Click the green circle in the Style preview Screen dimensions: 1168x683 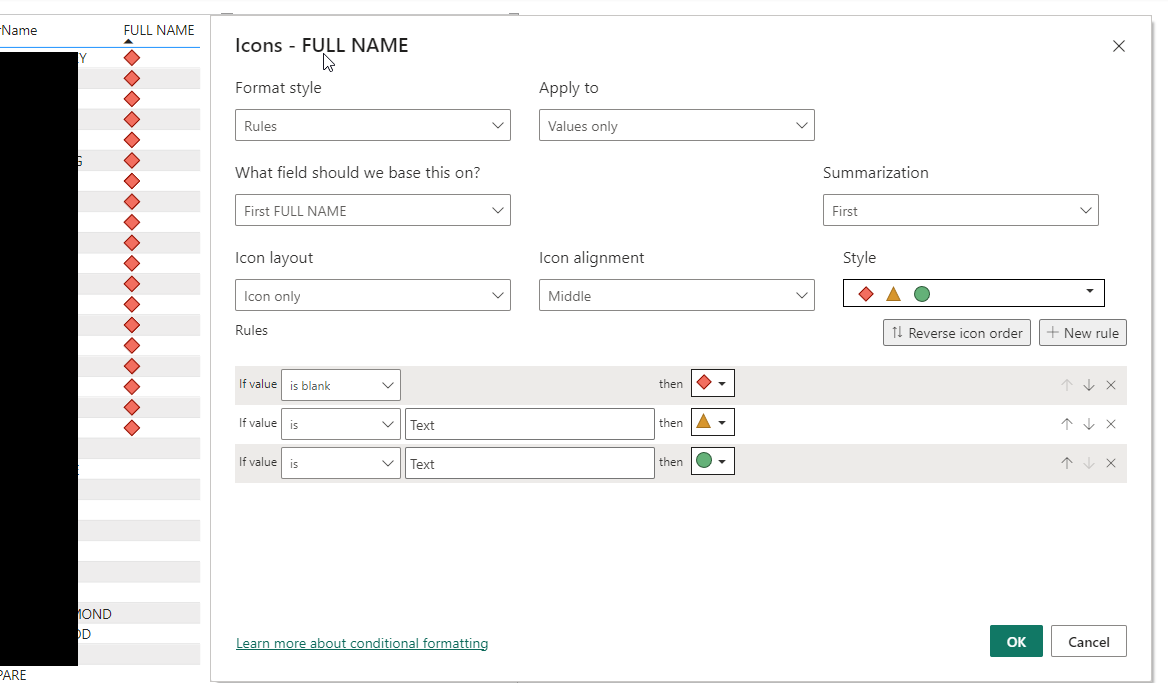pyautogui.click(x=921, y=293)
